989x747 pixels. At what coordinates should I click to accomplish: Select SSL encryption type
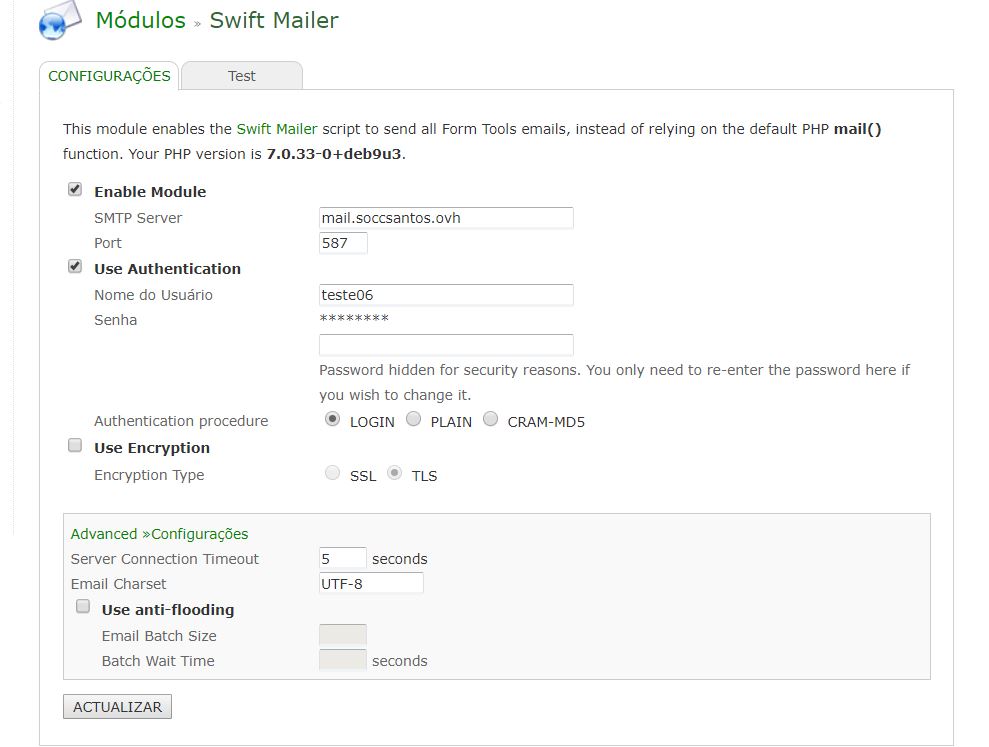point(332,472)
